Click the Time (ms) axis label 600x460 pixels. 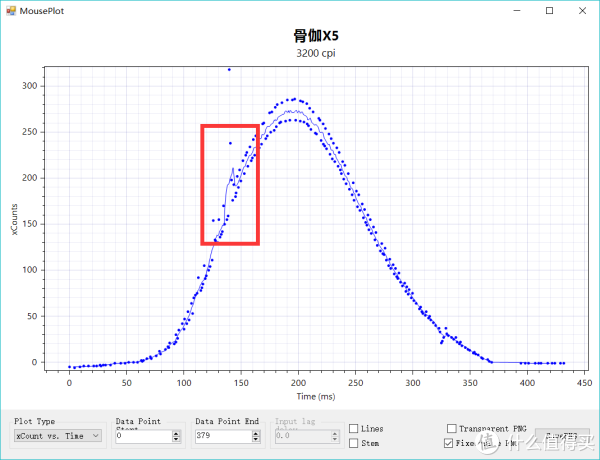[x=316, y=396]
